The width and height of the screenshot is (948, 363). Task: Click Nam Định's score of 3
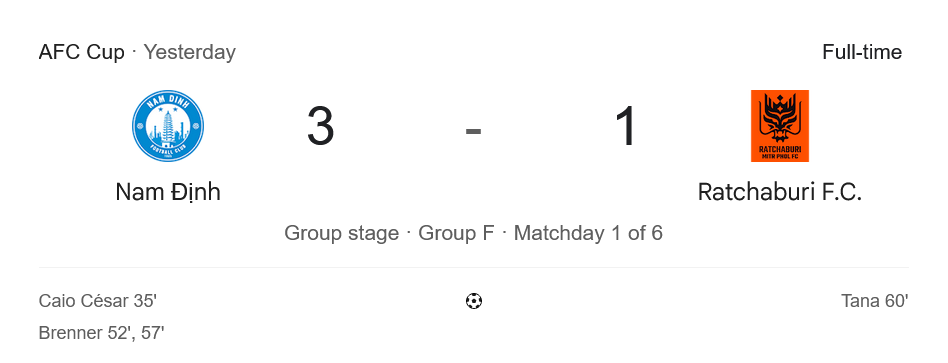tap(320, 126)
